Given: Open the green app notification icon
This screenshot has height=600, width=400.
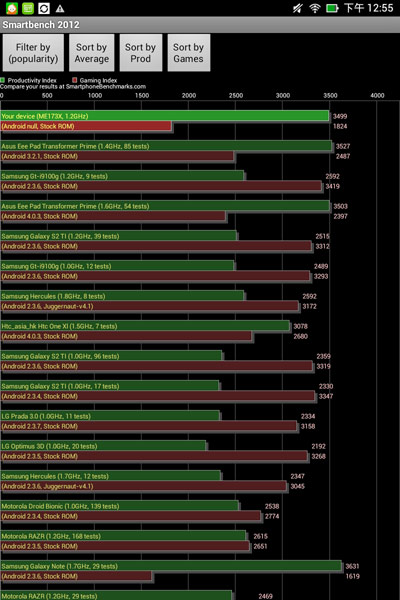Looking at the screenshot, I should click(28, 8).
